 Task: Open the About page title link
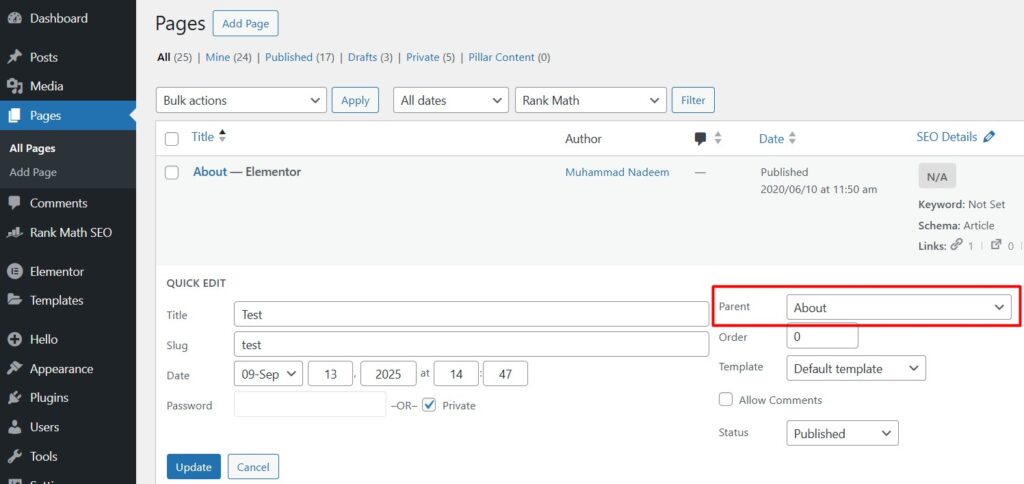pos(210,172)
